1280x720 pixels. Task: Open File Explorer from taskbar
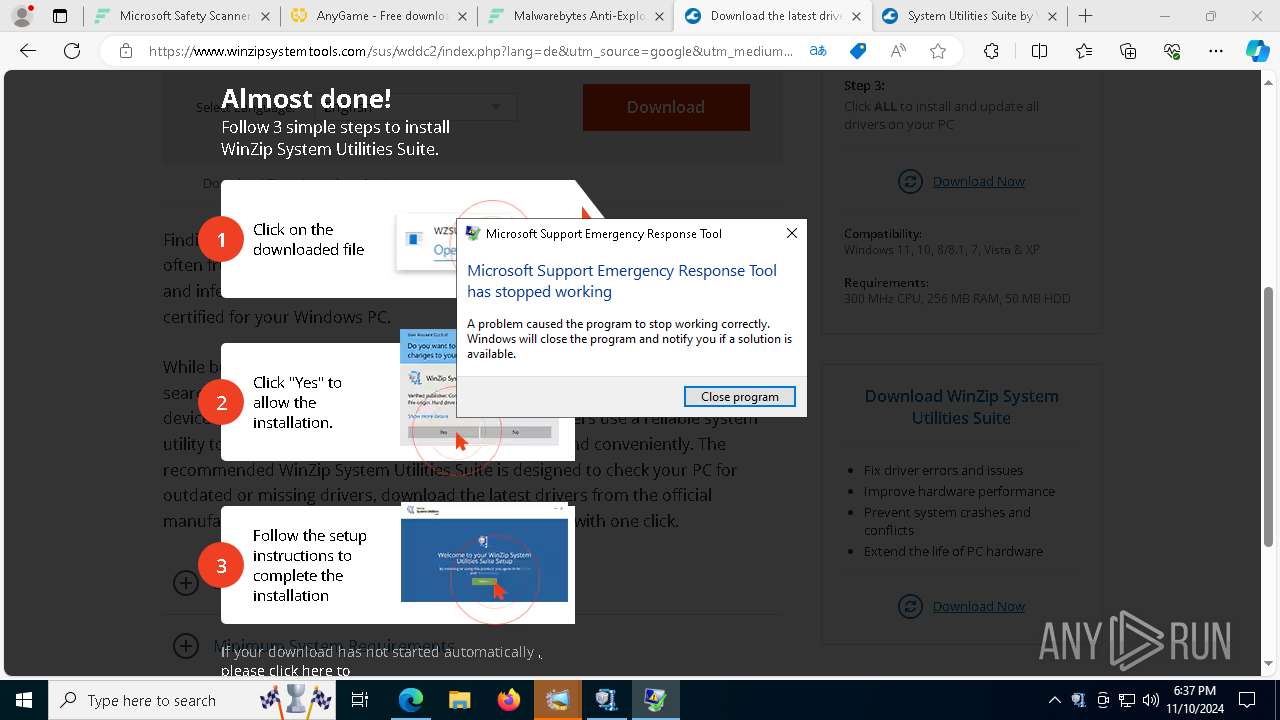click(x=459, y=700)
